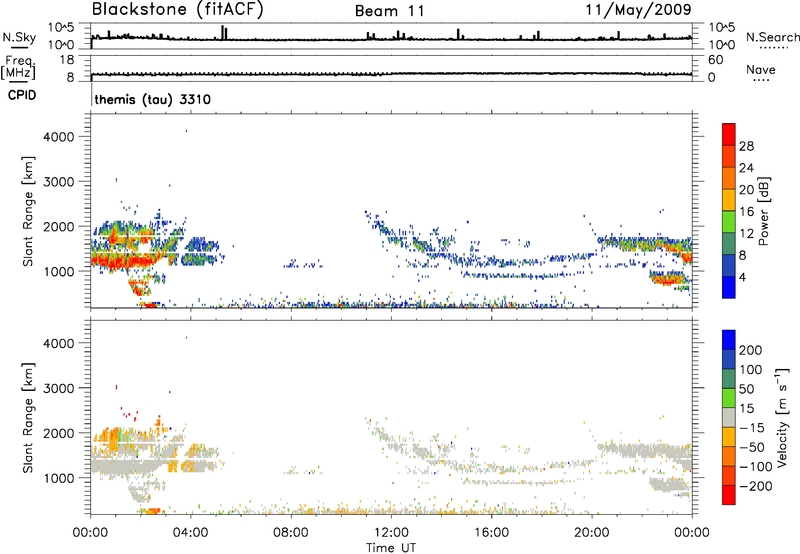Select the "Time UT" axis title
This screenshot has height=554, width=800.
[x=391, y=547]
